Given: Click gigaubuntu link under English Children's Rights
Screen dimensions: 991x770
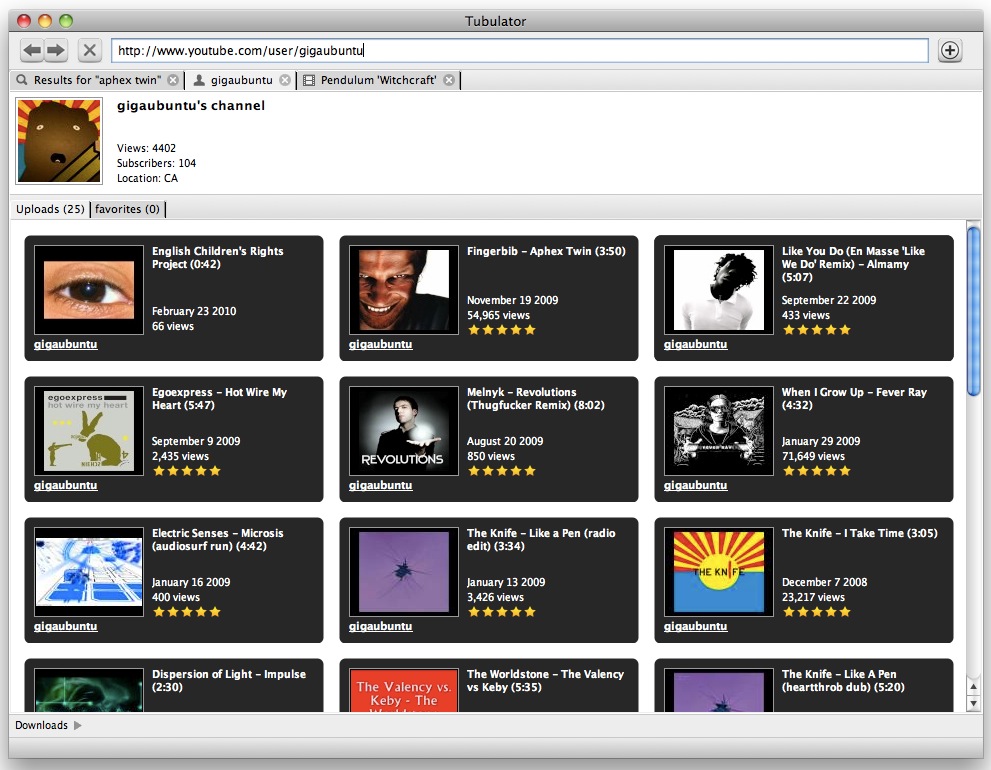Looking at the screenshot, I should pyautogui.click(x=66, y=345).
